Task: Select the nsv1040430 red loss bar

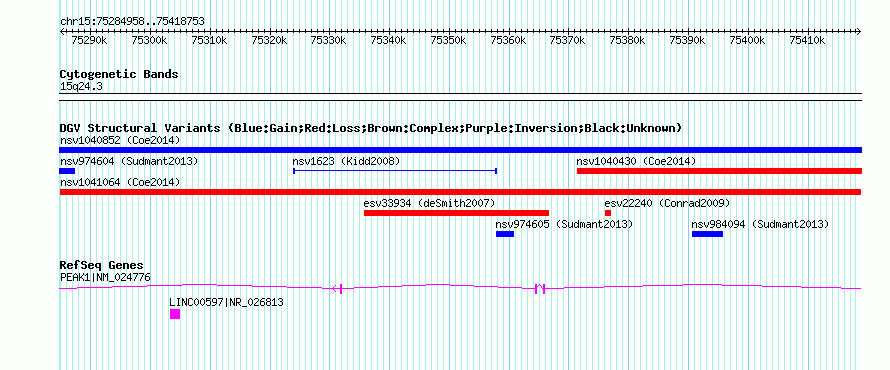Action: tap(719, 171)
